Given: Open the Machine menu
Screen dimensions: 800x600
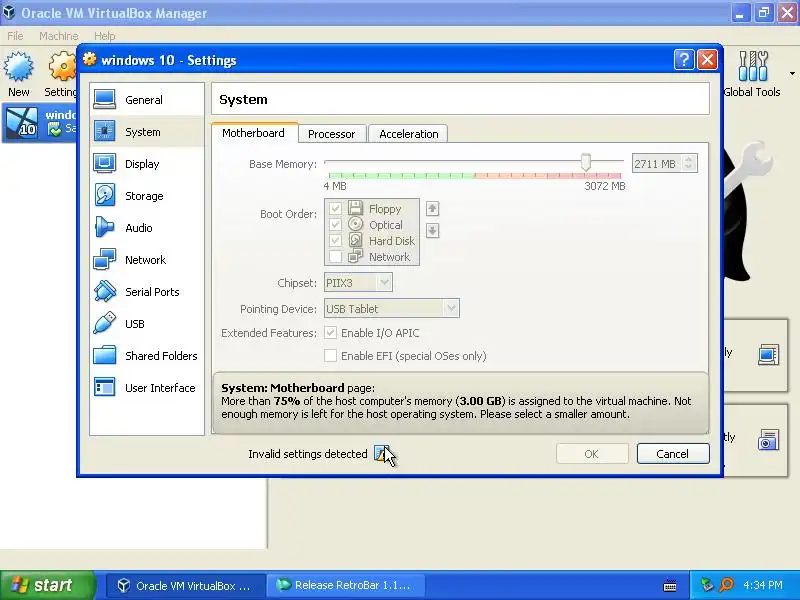Looking at the screenshot, I should [59, 36].
